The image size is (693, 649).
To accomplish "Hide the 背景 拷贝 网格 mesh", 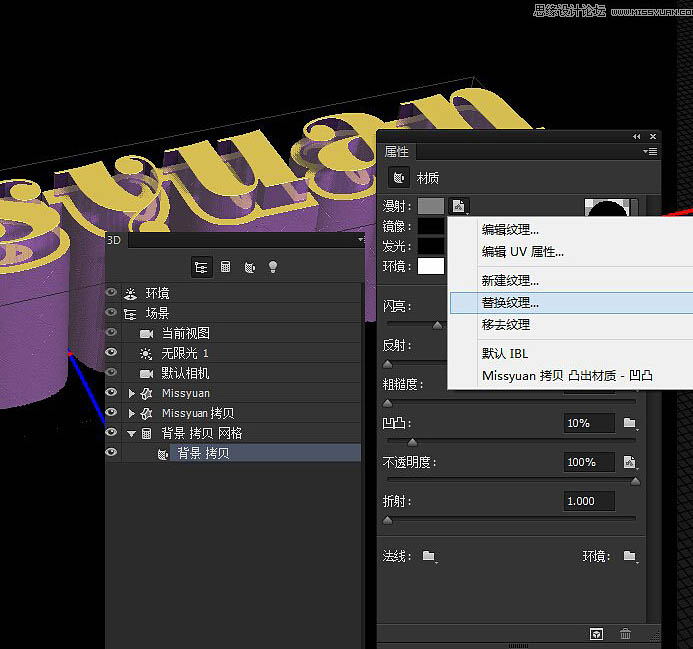I will [111, 432].
